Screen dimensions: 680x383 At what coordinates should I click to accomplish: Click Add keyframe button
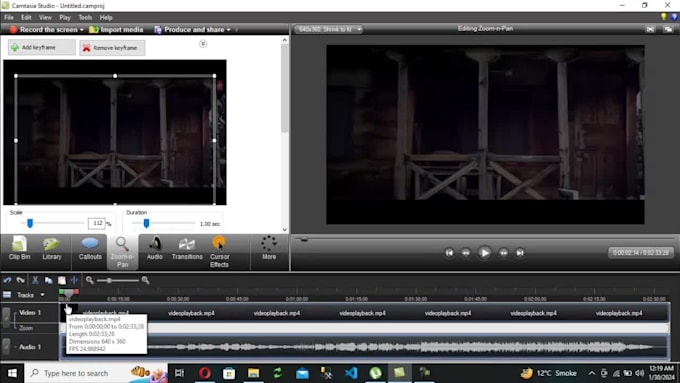[41, 47]
